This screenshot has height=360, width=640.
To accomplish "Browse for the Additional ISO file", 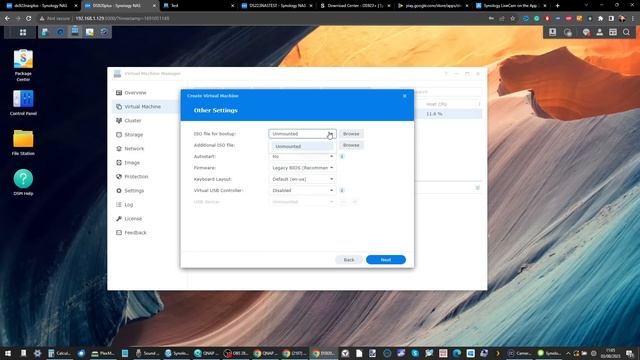I will tap(351, 145).
